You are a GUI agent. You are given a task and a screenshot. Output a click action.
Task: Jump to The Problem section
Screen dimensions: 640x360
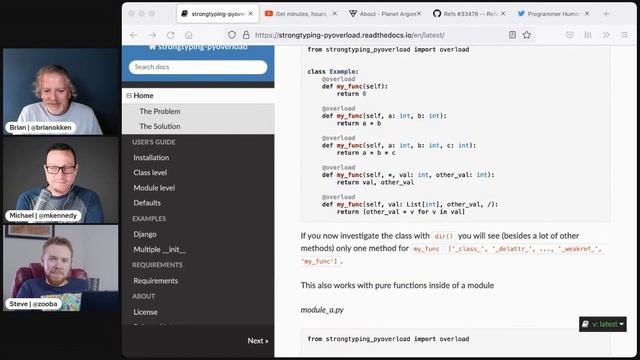coord(160,111)
